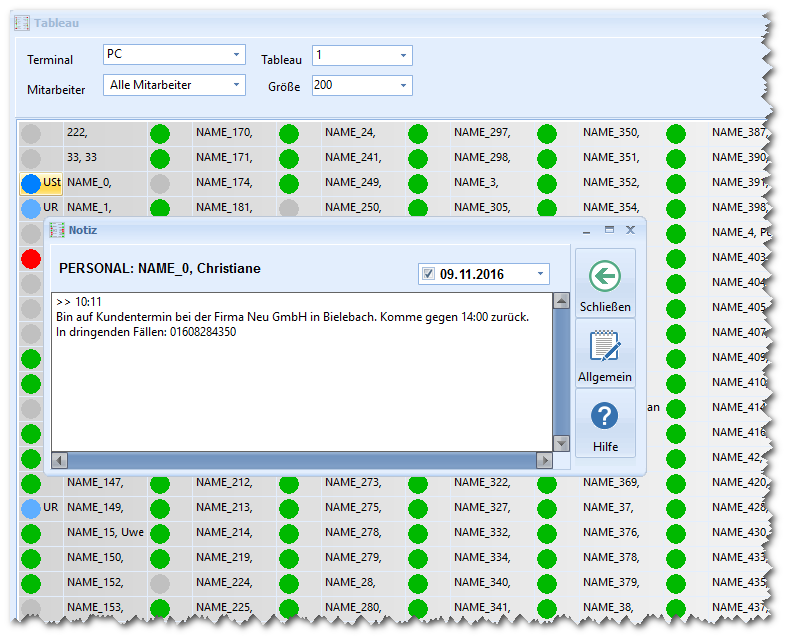Click green status circle next to NAME_170
The width and height of the screenshot is (790, 642).
coord(160,133)
